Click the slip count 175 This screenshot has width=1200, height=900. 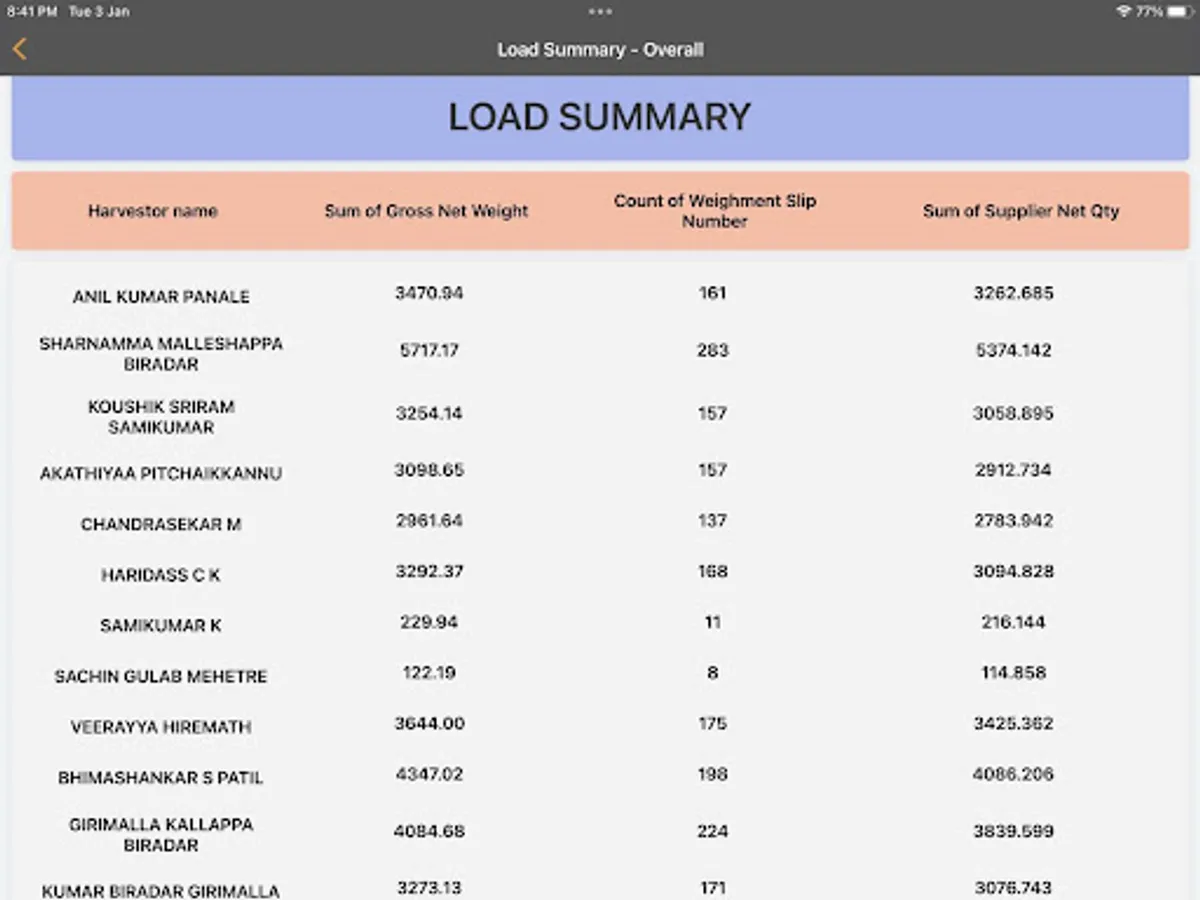click(x=712, y=724)
